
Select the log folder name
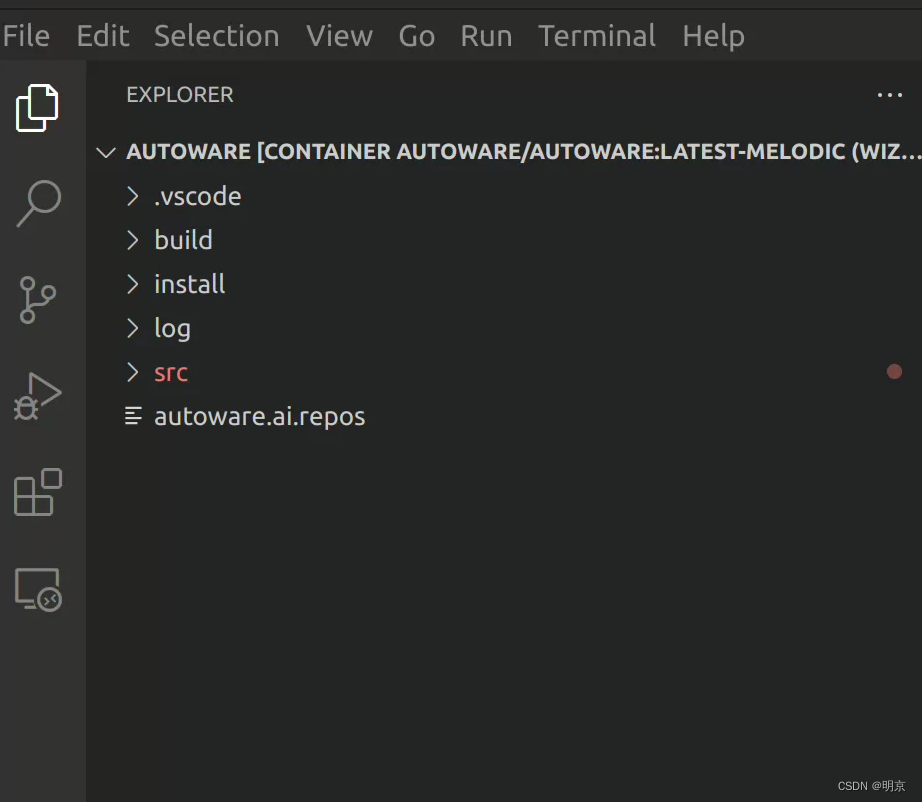(x=172, y=328)
